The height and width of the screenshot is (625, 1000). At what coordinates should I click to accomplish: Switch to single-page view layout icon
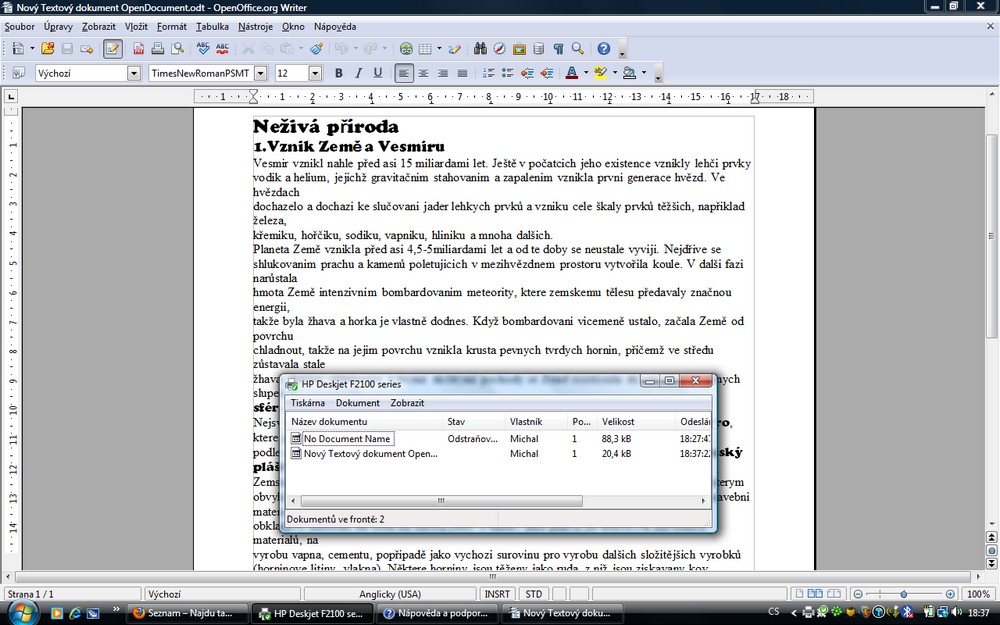(x=798, y=594)
